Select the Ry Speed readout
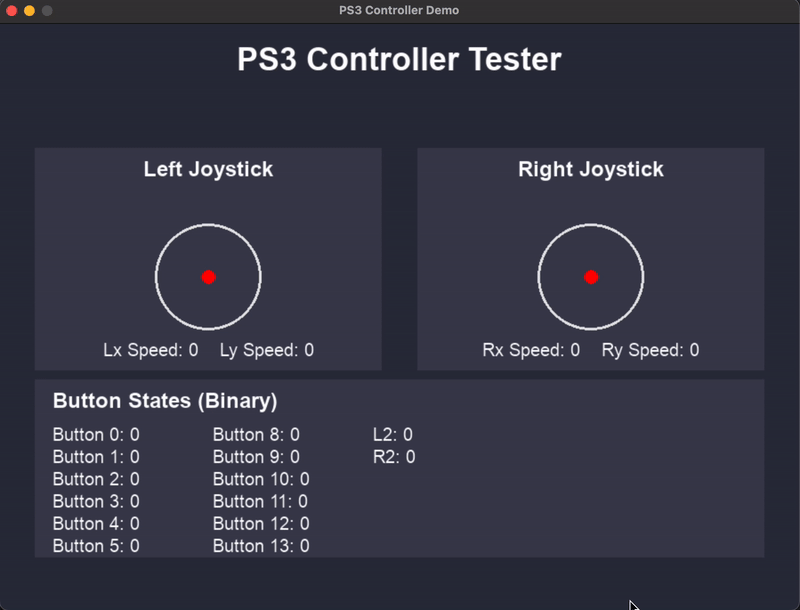This screenshot has height=610, width=800. pos(651,350)
